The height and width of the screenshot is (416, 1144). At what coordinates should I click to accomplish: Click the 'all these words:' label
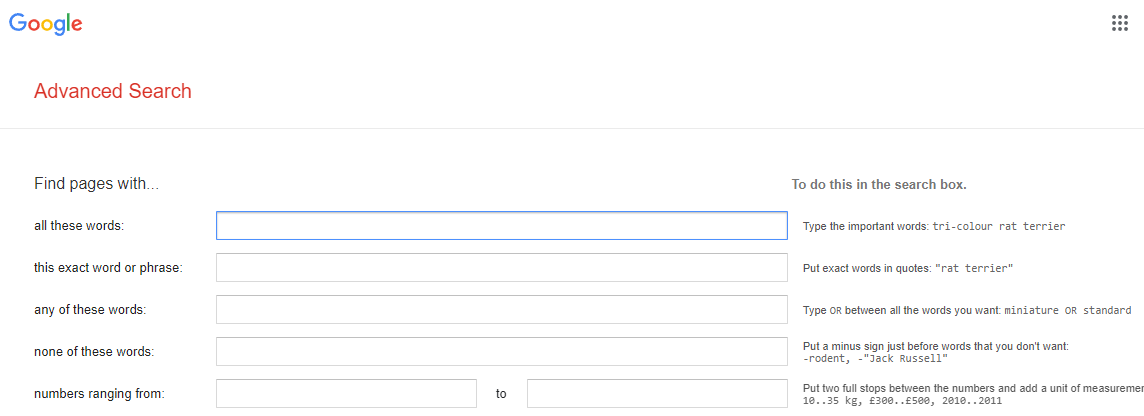tap(80, 226)
